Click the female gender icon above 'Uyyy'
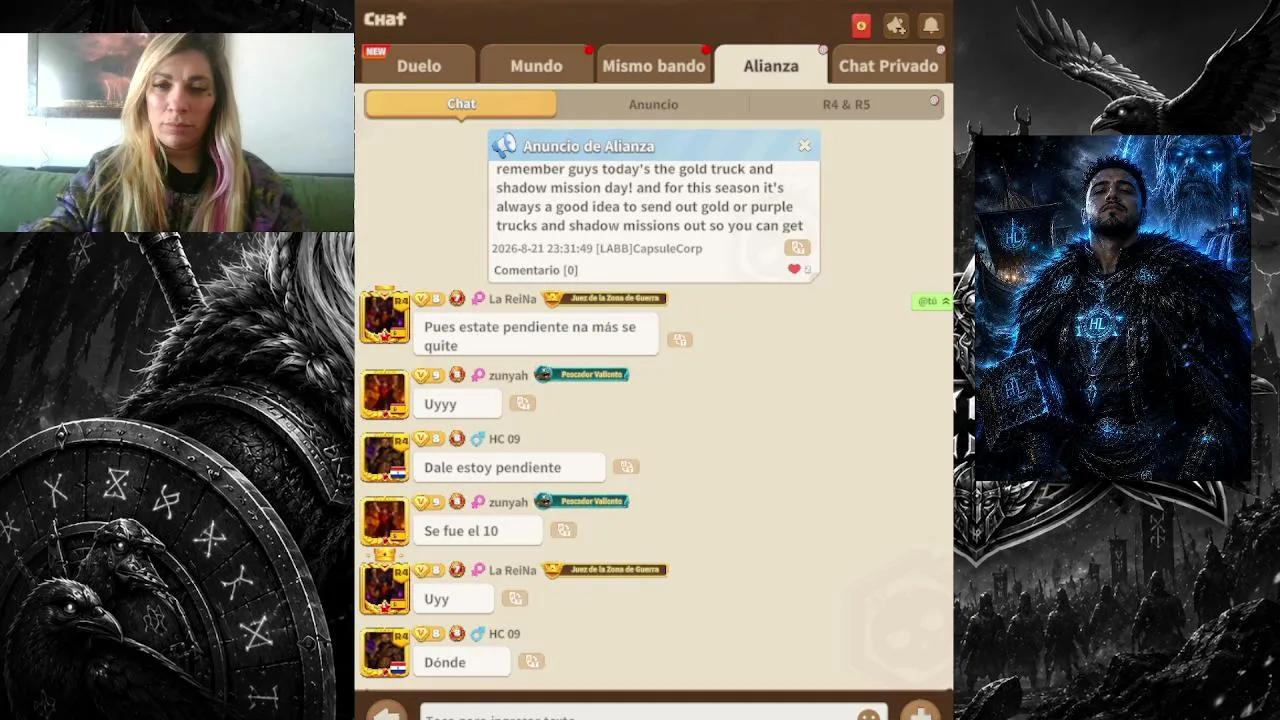Viewport: 1280px width, 720px height. point(478,375)
